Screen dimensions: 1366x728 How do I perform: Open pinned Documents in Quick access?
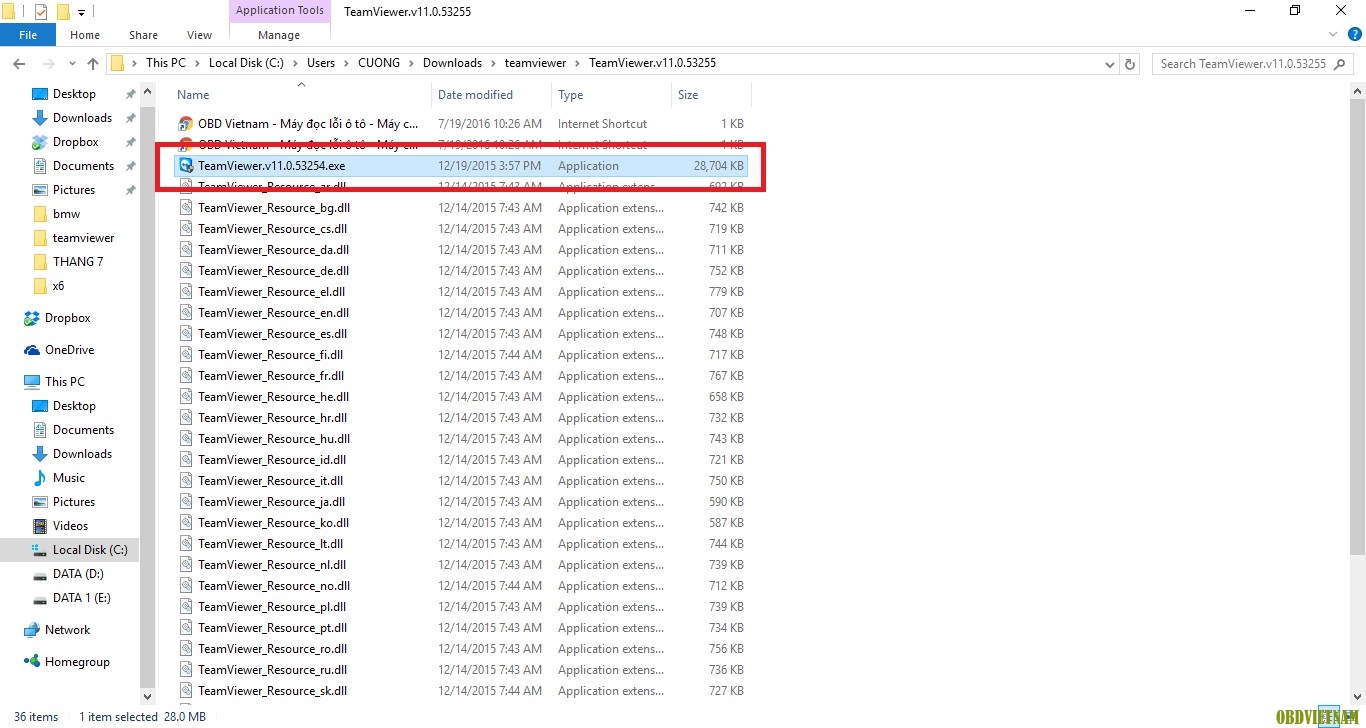(83, 166)
